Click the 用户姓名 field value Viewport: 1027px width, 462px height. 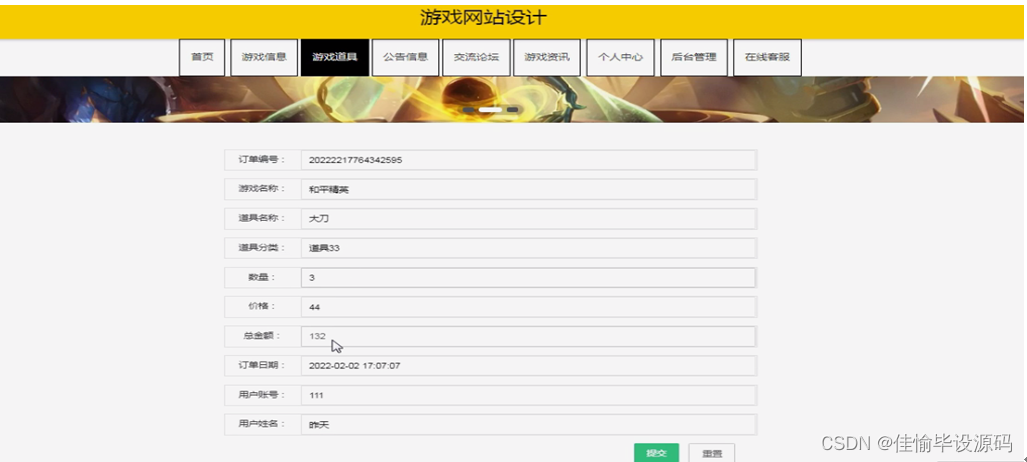529,425
